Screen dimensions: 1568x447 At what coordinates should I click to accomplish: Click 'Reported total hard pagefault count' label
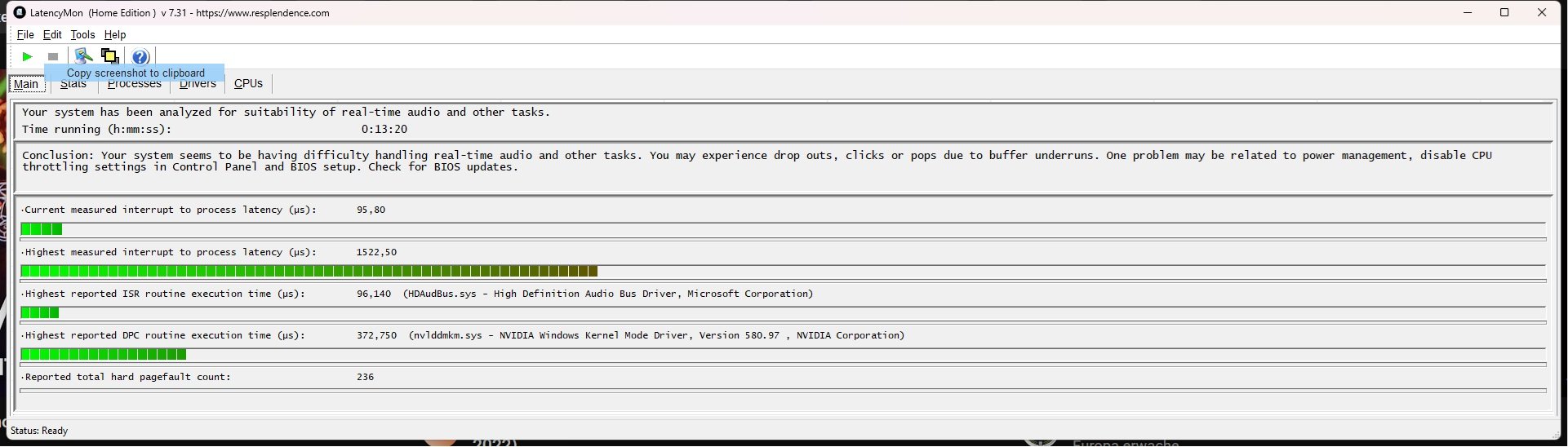point(127,377)
